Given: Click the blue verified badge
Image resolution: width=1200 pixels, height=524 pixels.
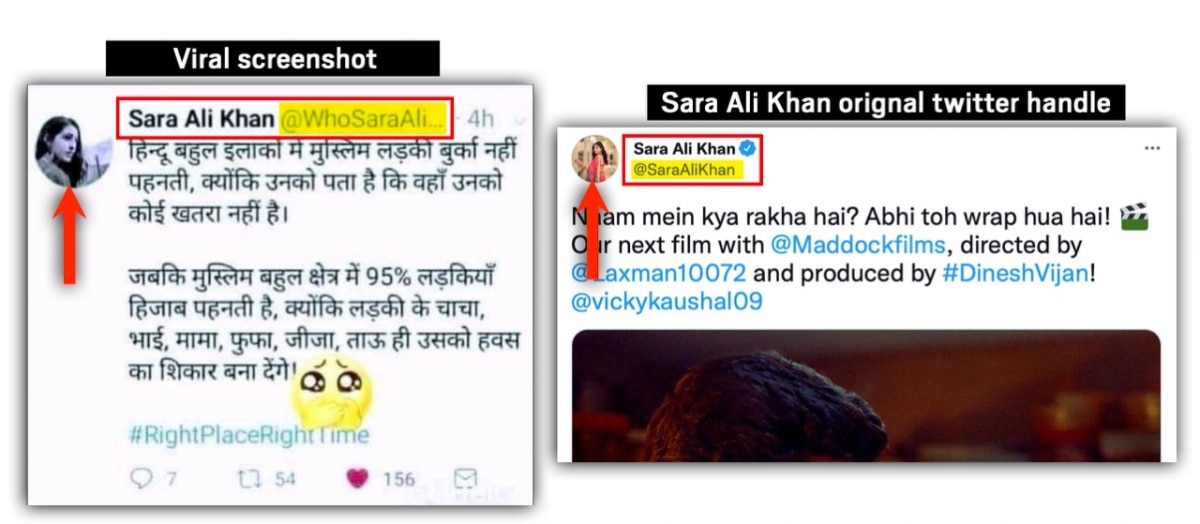Looking at the screenshot, I should 746,148.
